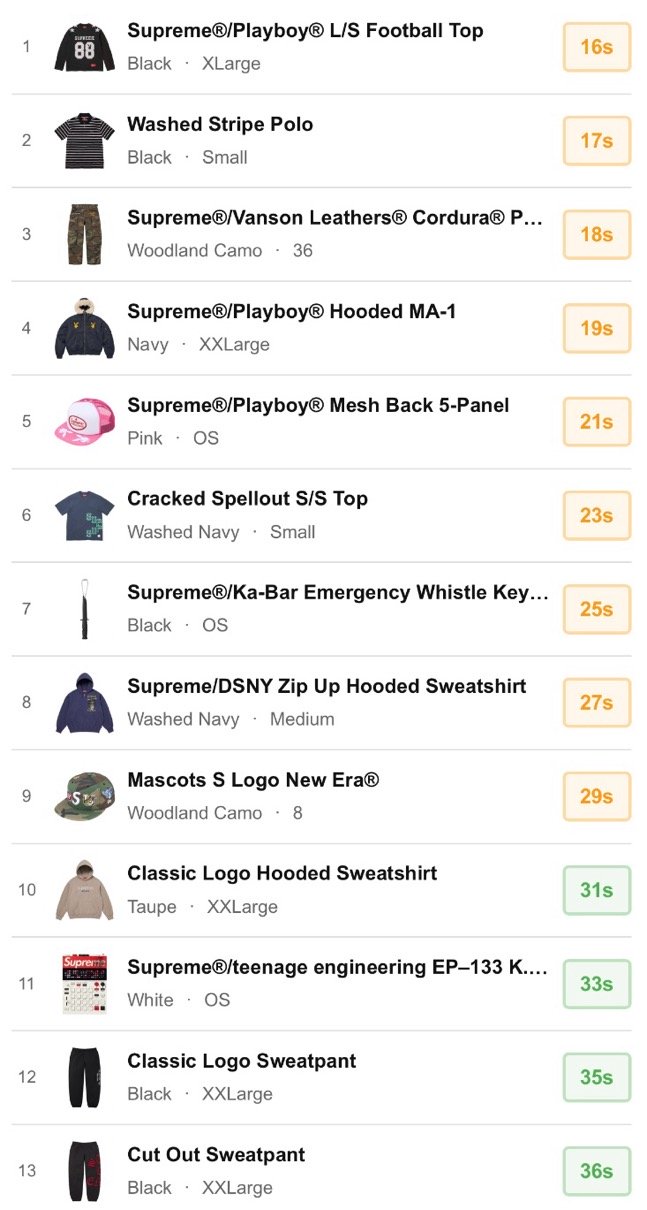Select the Woodland Camo pants image
This screenshot has width=647, height=1210.
84,234
